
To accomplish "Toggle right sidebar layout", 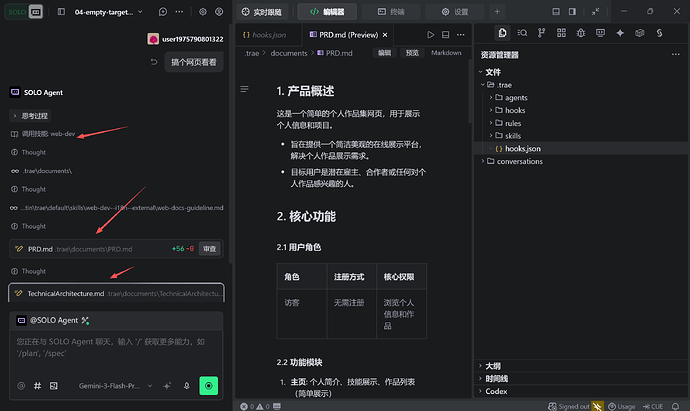I will (x=572, y=12).
